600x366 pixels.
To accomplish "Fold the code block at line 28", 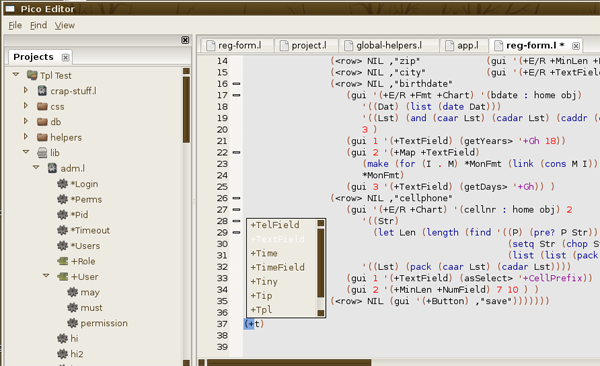I will (x=236, y=221).
